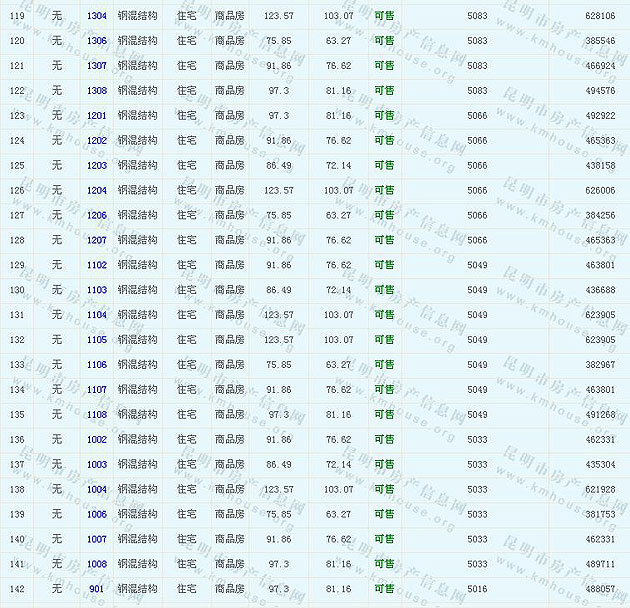630x608 pixels.
Task: Open room 1306 details link
Action: click(x=97, y=41)
